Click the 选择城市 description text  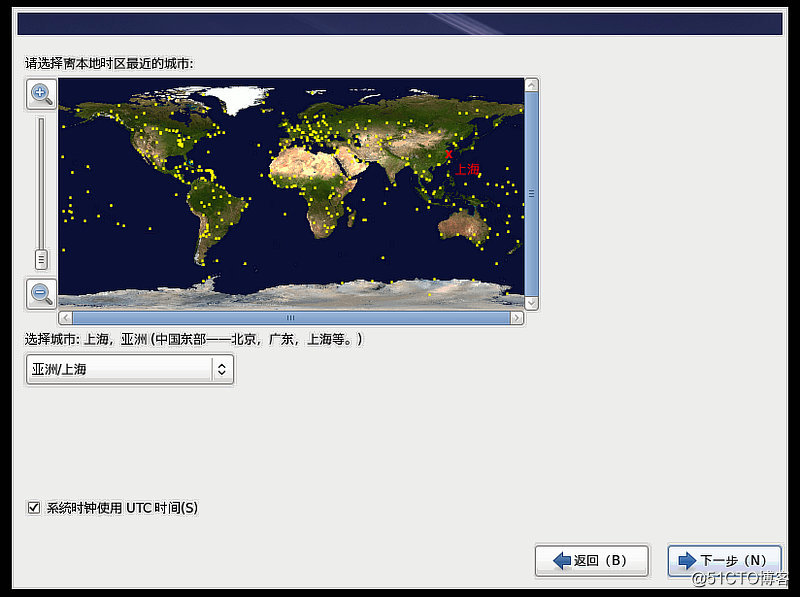[x=194, y=339]
